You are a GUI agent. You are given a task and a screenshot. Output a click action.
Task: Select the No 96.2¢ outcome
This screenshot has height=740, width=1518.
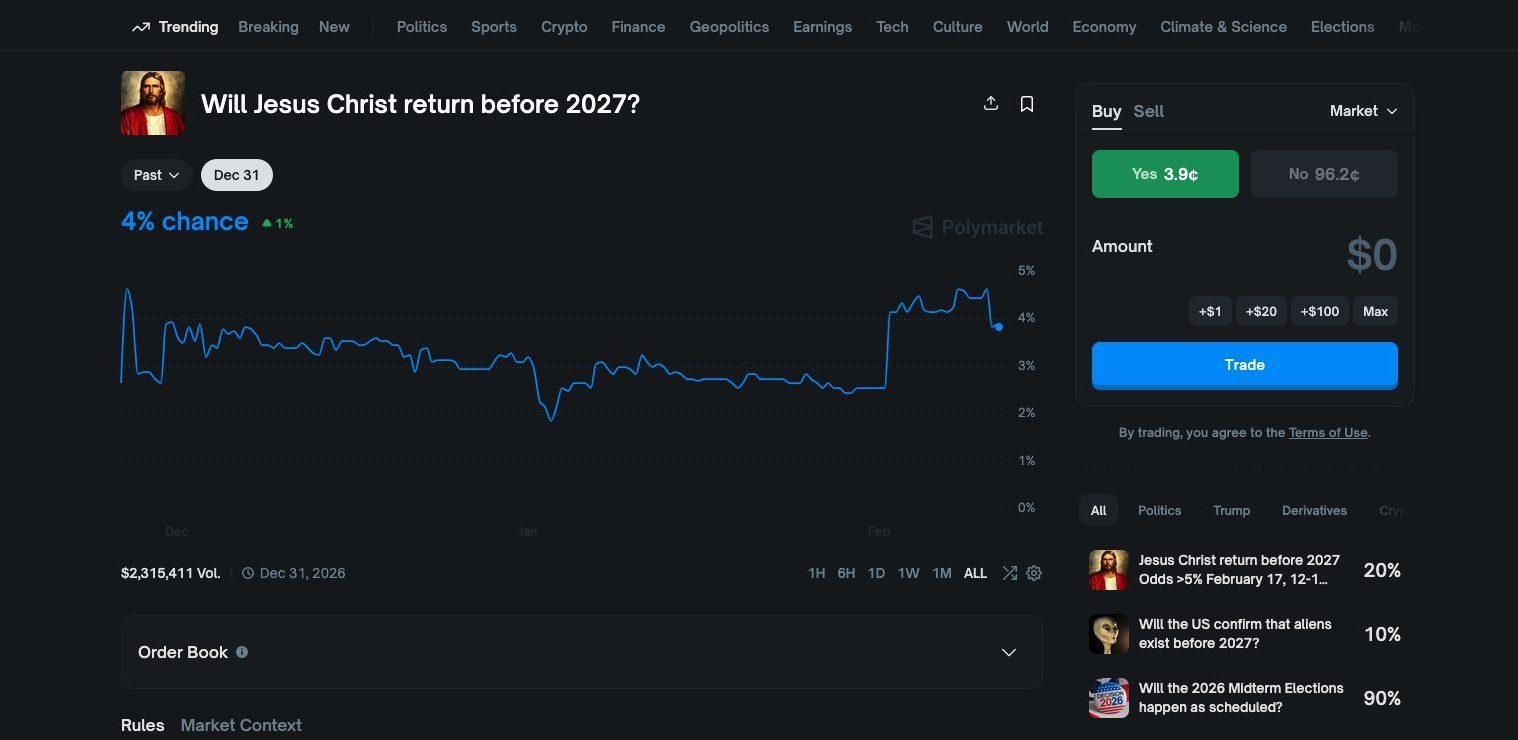[x=1324, y=173]
